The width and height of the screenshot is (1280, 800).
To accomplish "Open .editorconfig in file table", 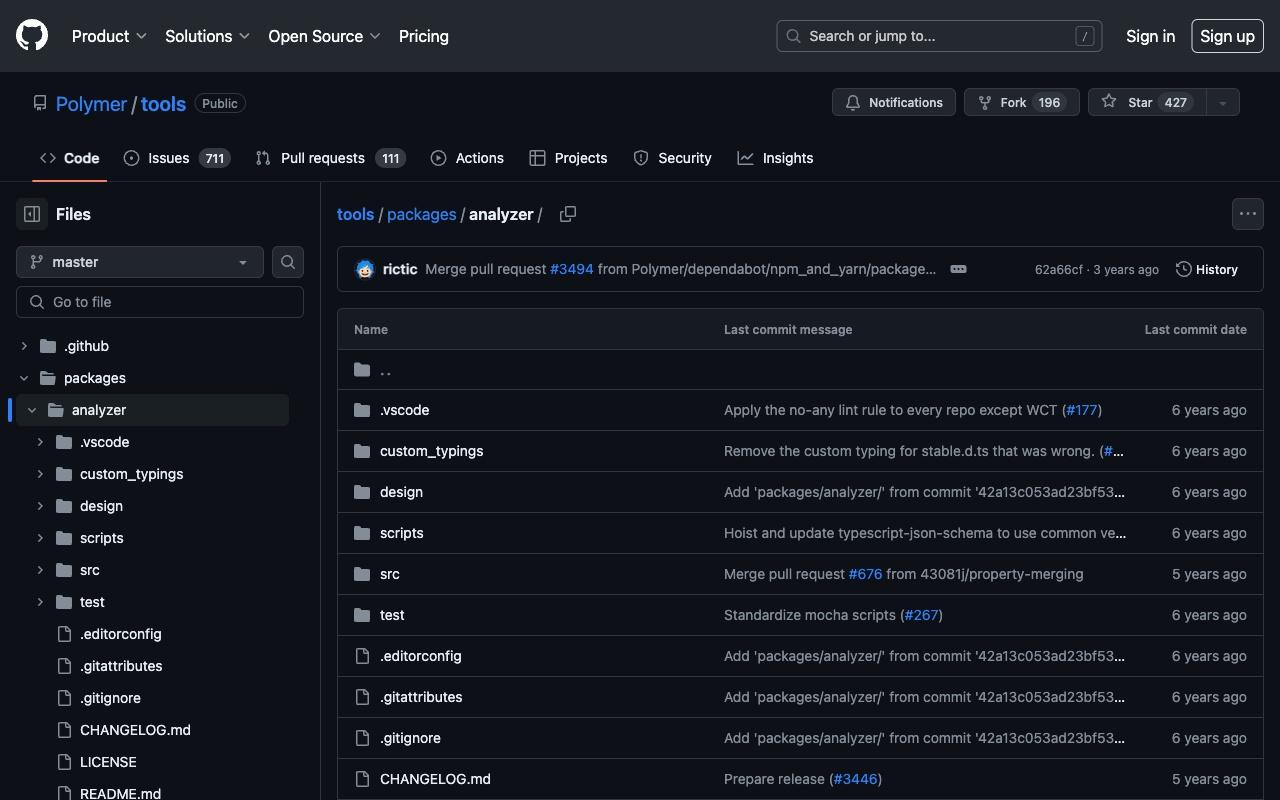I will point(420,656).
